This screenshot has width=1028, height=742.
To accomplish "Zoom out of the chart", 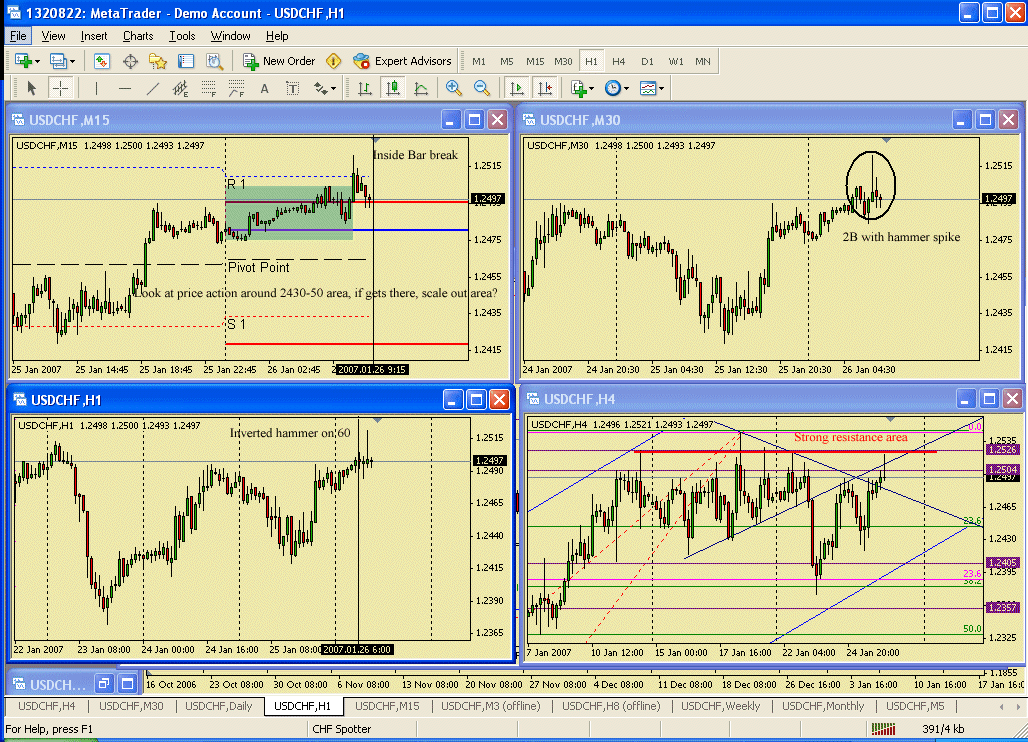I will click(481, 88).
